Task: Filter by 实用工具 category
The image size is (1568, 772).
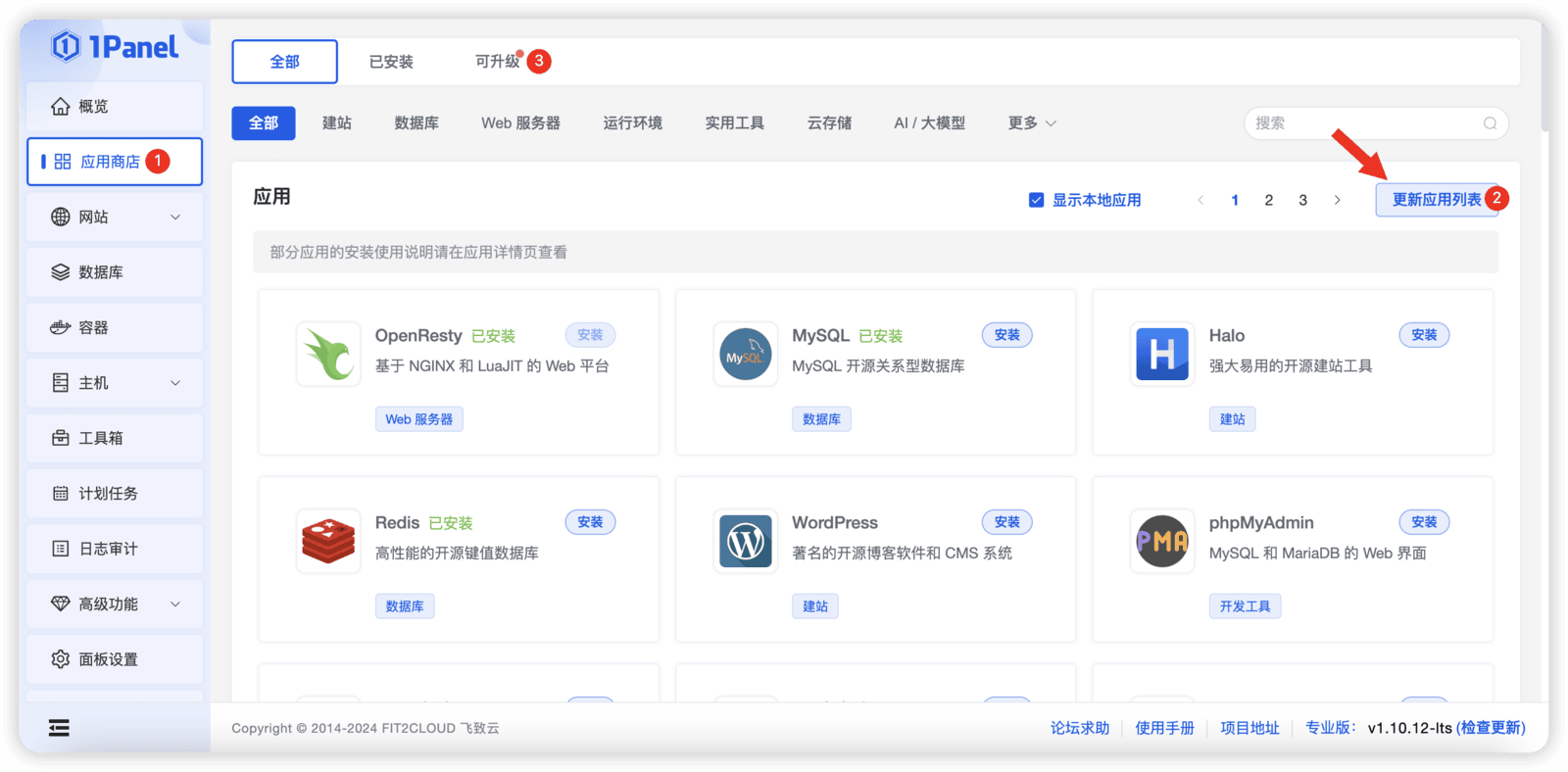Action: [734, 123]
